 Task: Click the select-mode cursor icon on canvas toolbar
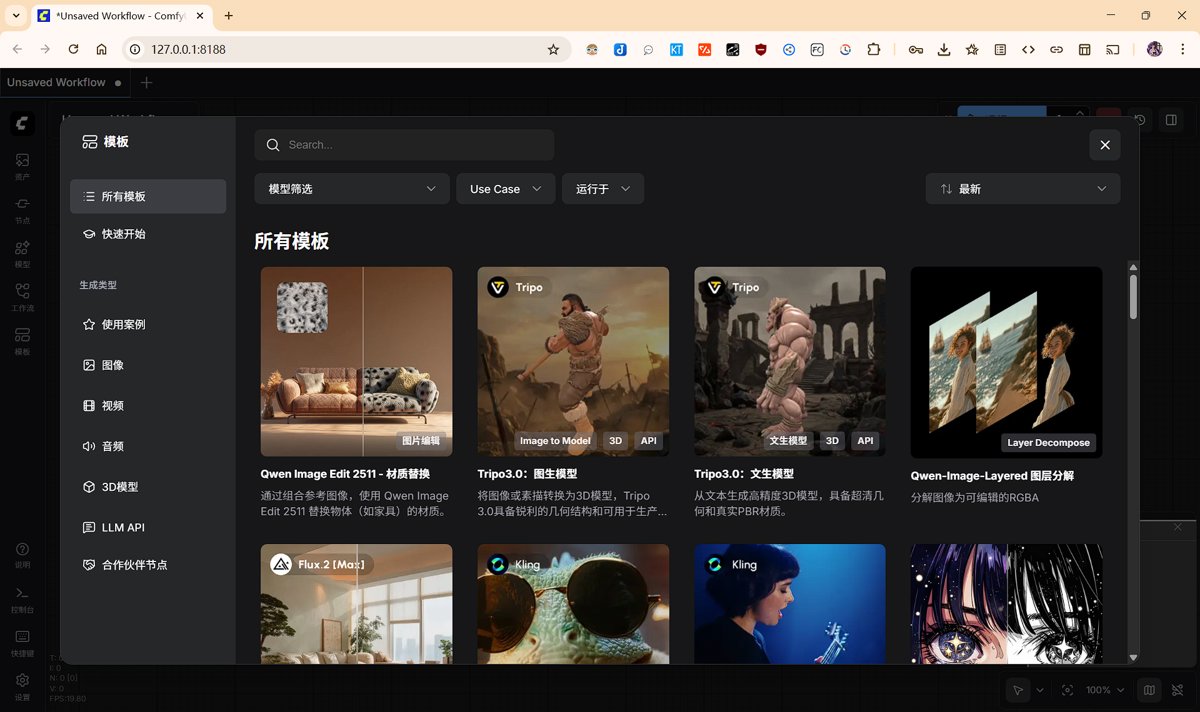(1017, 690)
